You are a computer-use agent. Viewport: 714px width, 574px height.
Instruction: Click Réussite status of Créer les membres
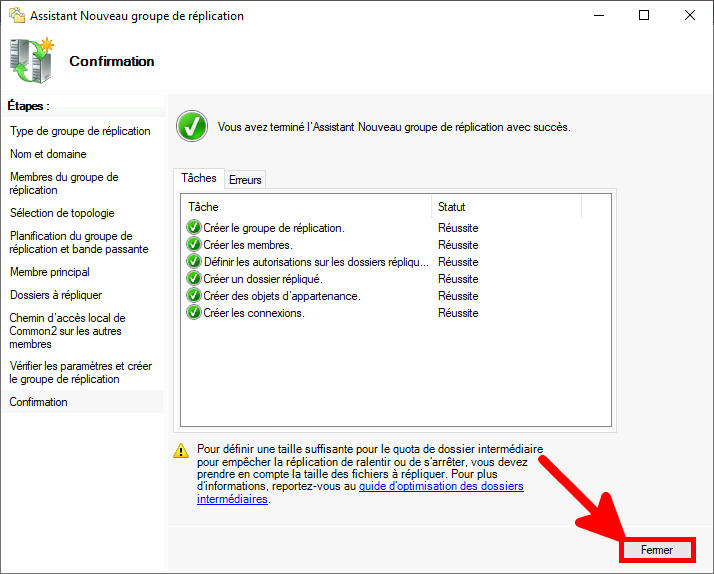tap(458, 245)
